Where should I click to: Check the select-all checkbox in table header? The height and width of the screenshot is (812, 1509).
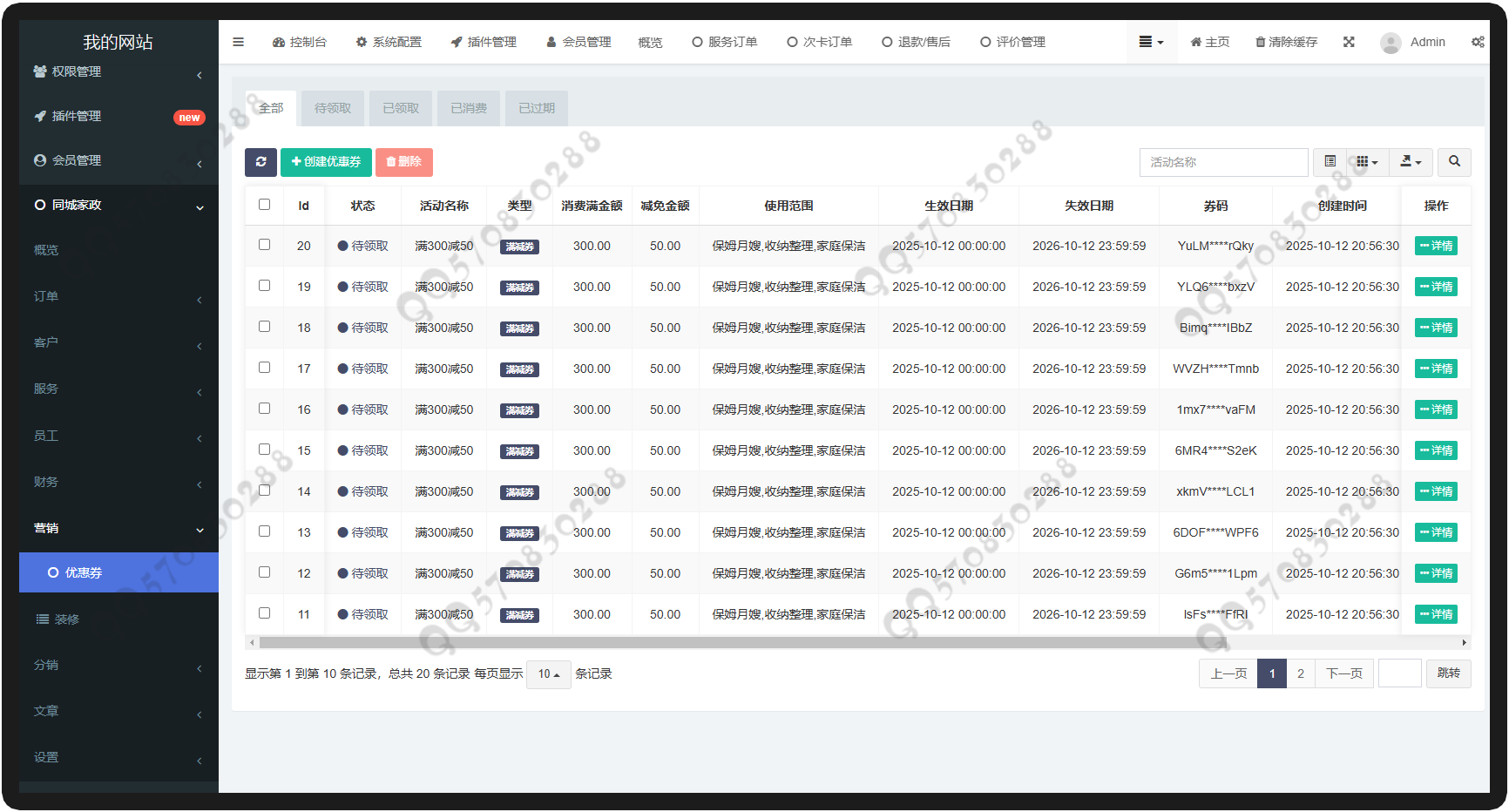pyautogui.click(x=264, y=205)
